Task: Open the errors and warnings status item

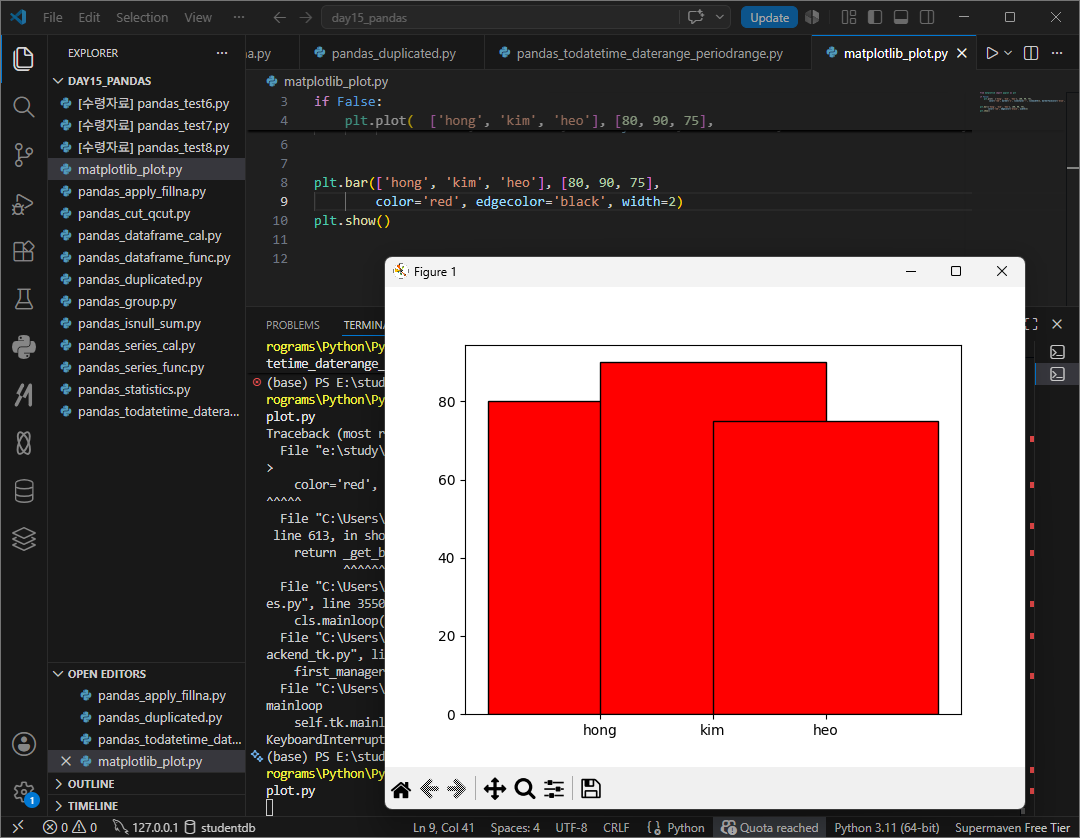Action: tap(70, 827)
